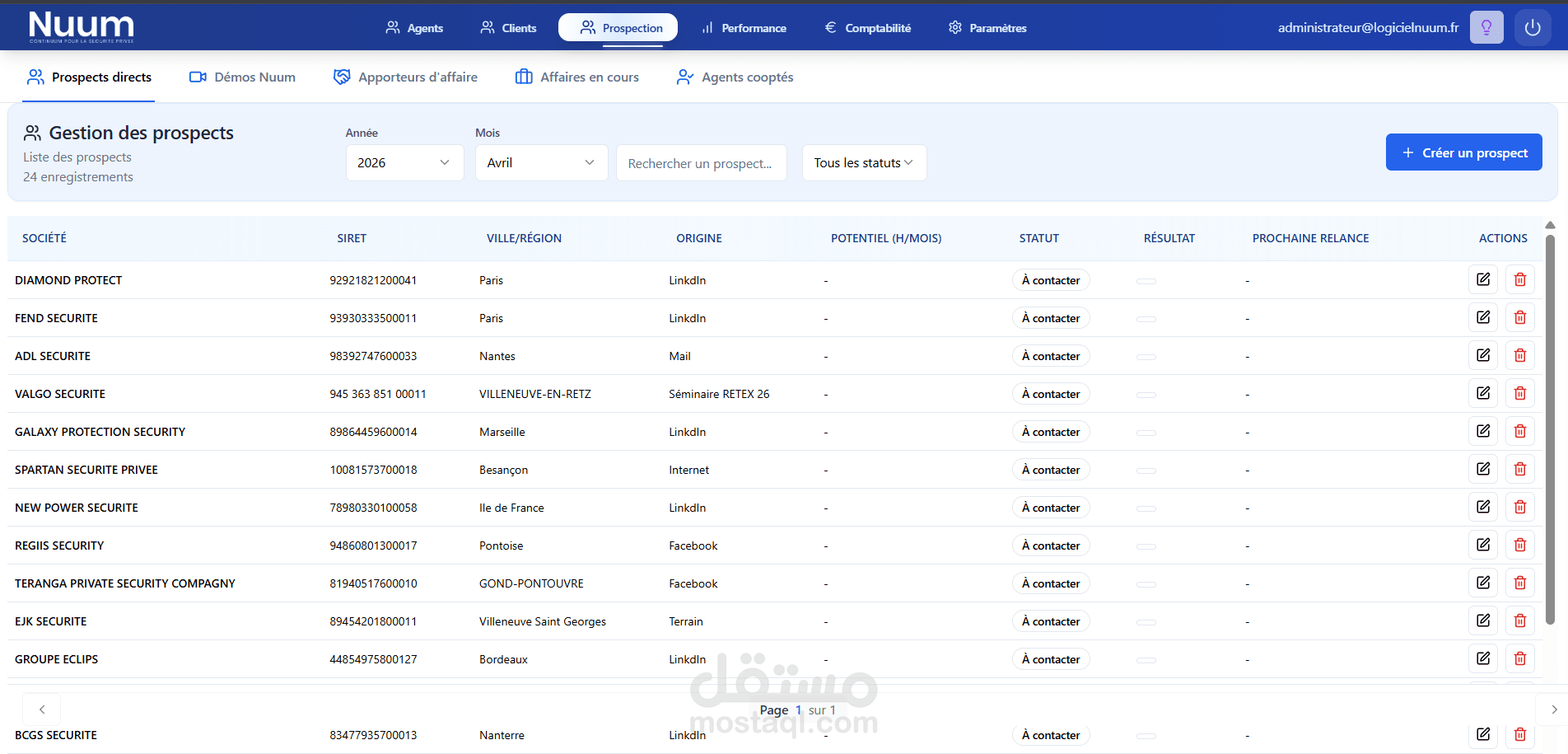Open the Clients menu
Viewport: 1568px width, 754px height.
(x=508, y=28)
